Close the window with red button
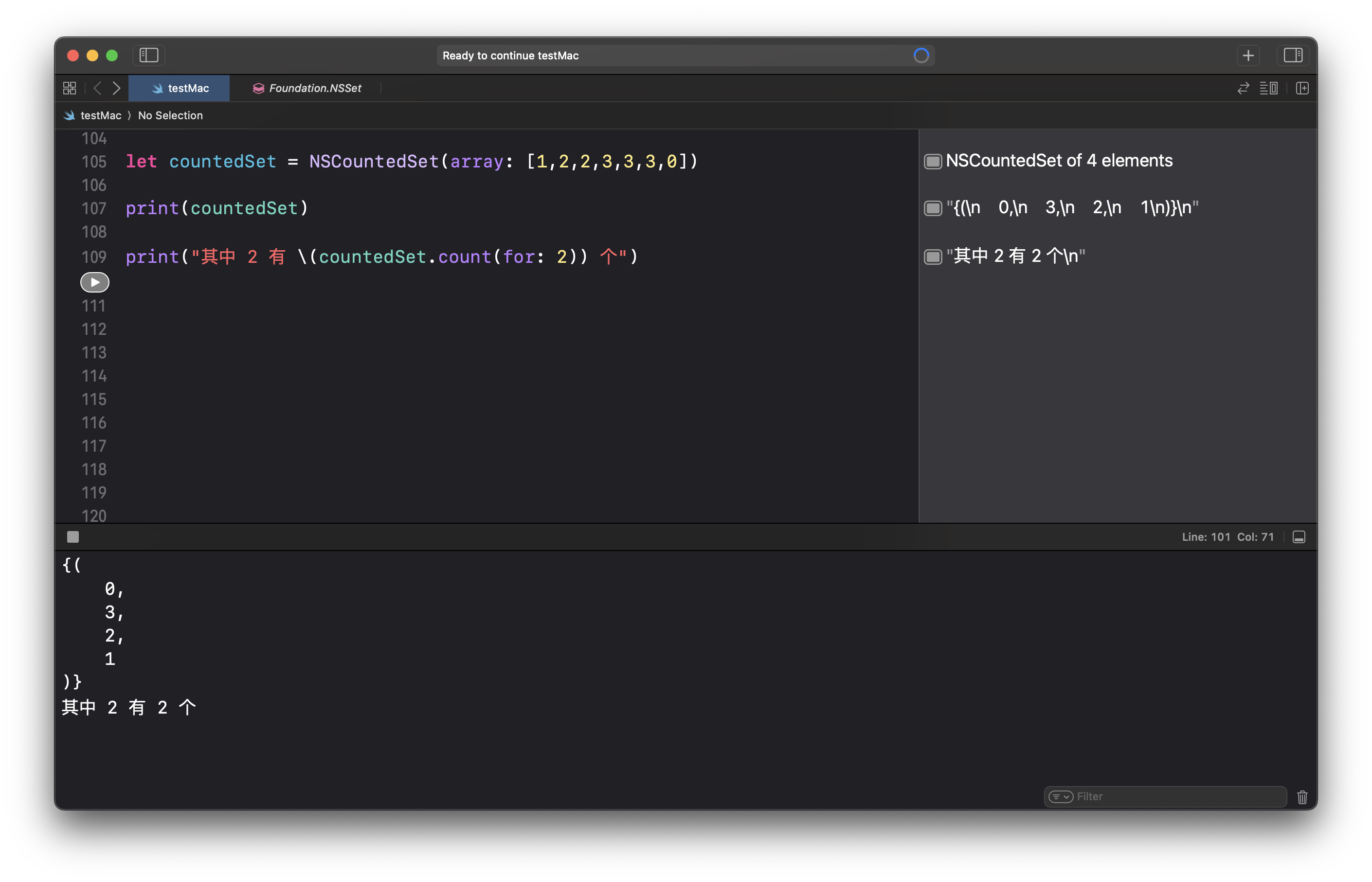 (72, 55)
